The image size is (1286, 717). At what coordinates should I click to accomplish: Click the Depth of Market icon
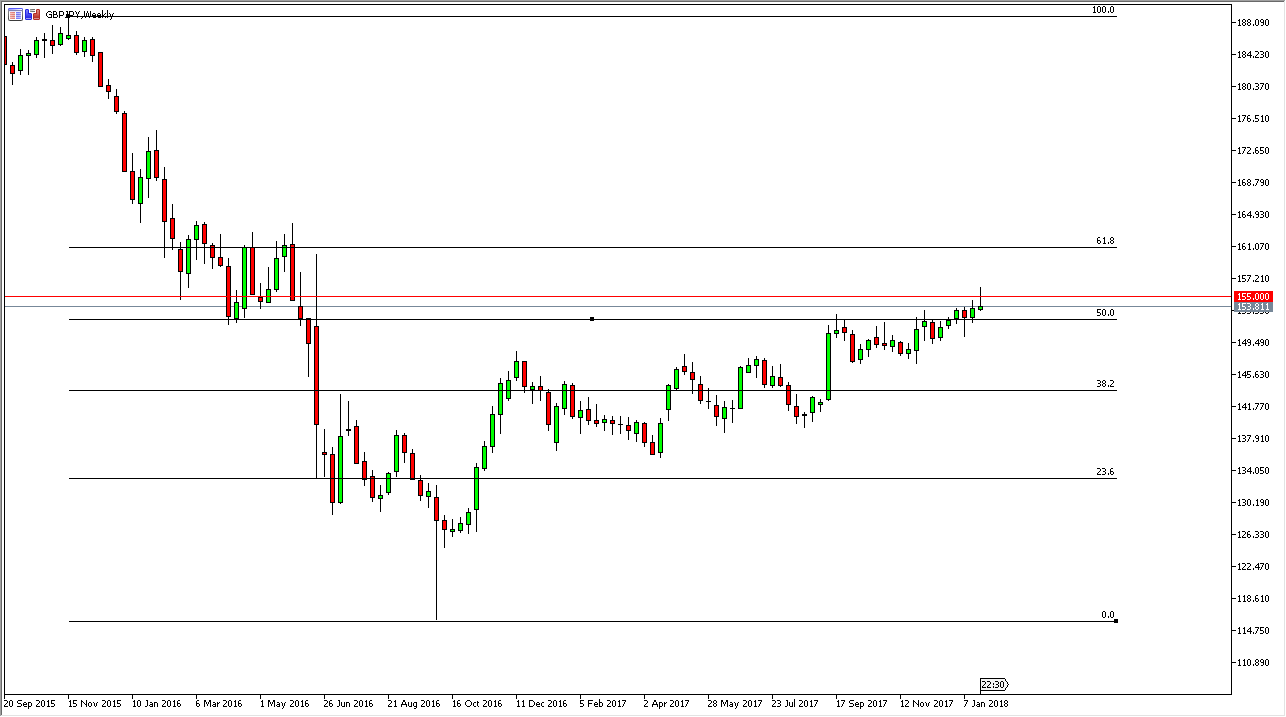pos(15,14)
